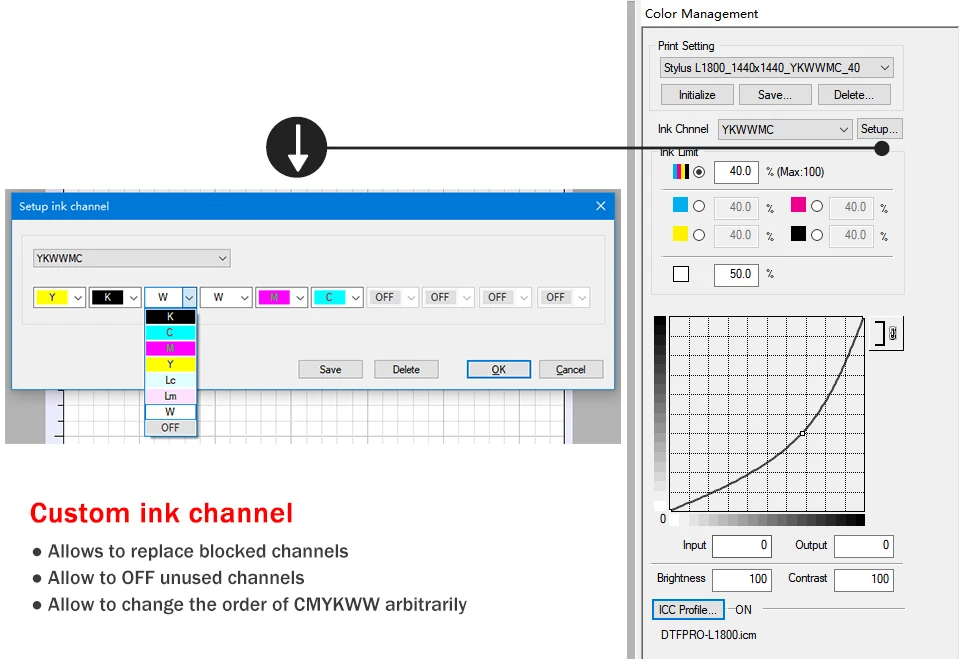Open the fifth channel M dropdown
This screenshot has width=960, height=659.
click(300, 298)
